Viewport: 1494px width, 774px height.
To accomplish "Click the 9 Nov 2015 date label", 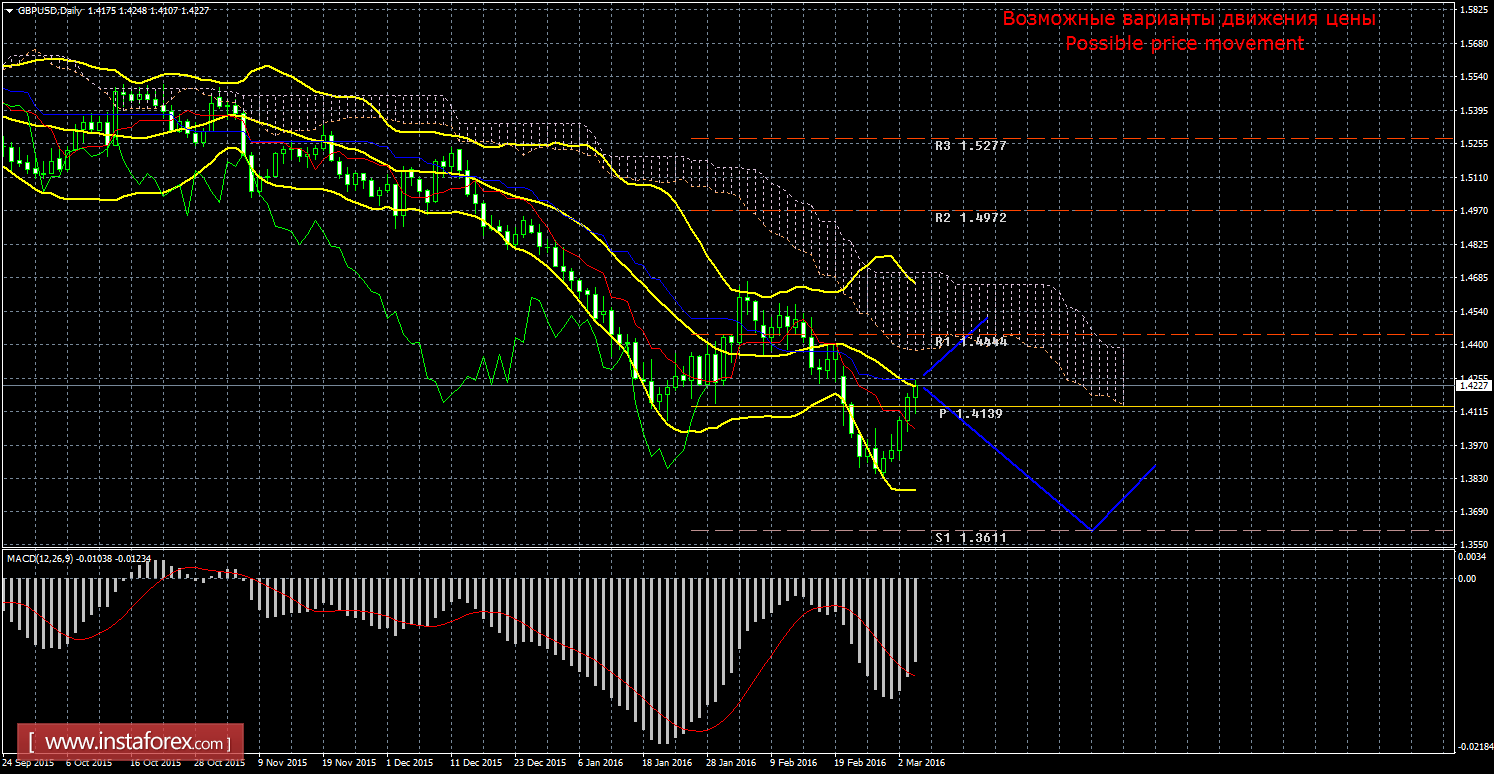I will [281, 762].
